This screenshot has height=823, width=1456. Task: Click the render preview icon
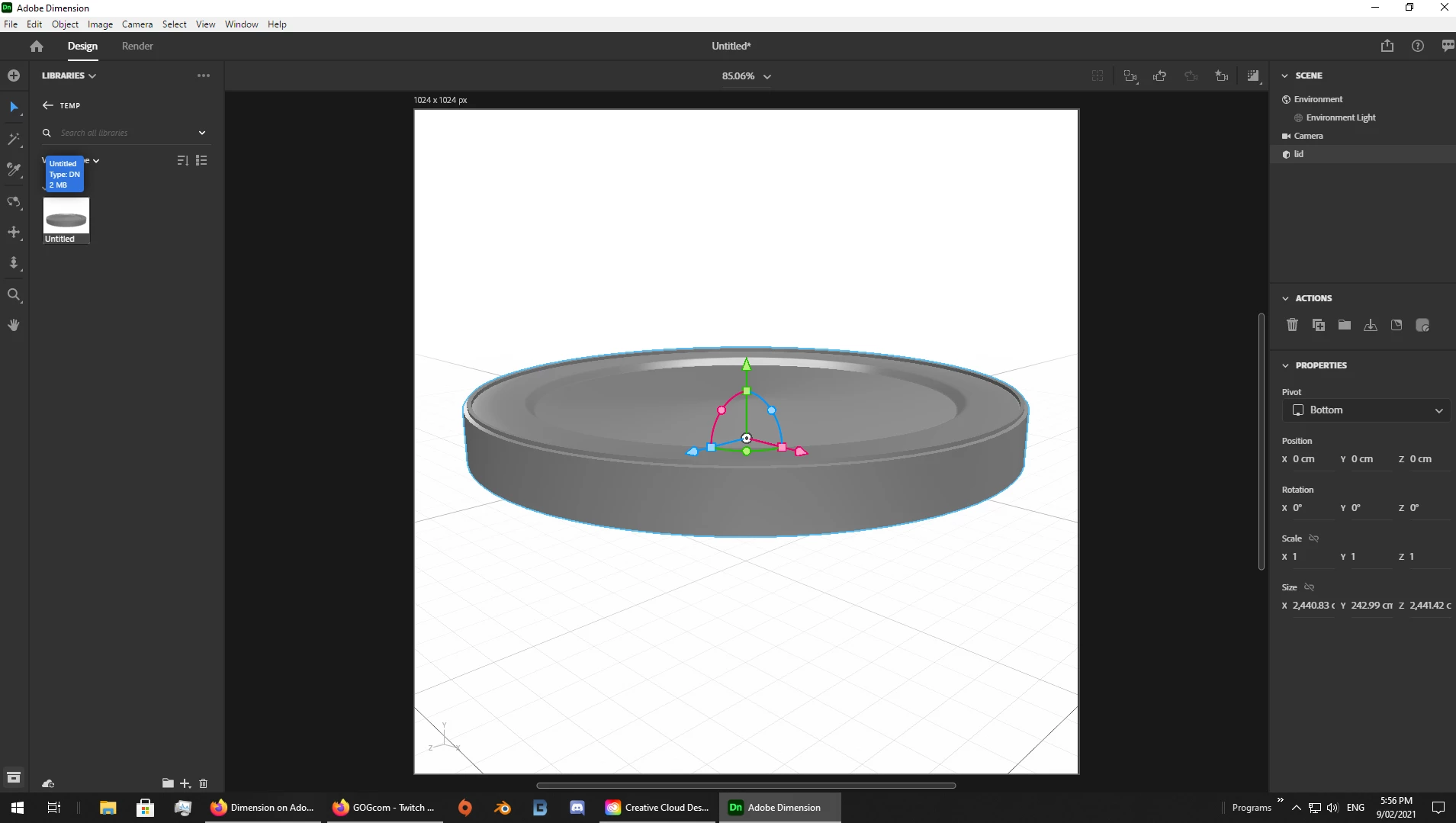point(1253,76)
